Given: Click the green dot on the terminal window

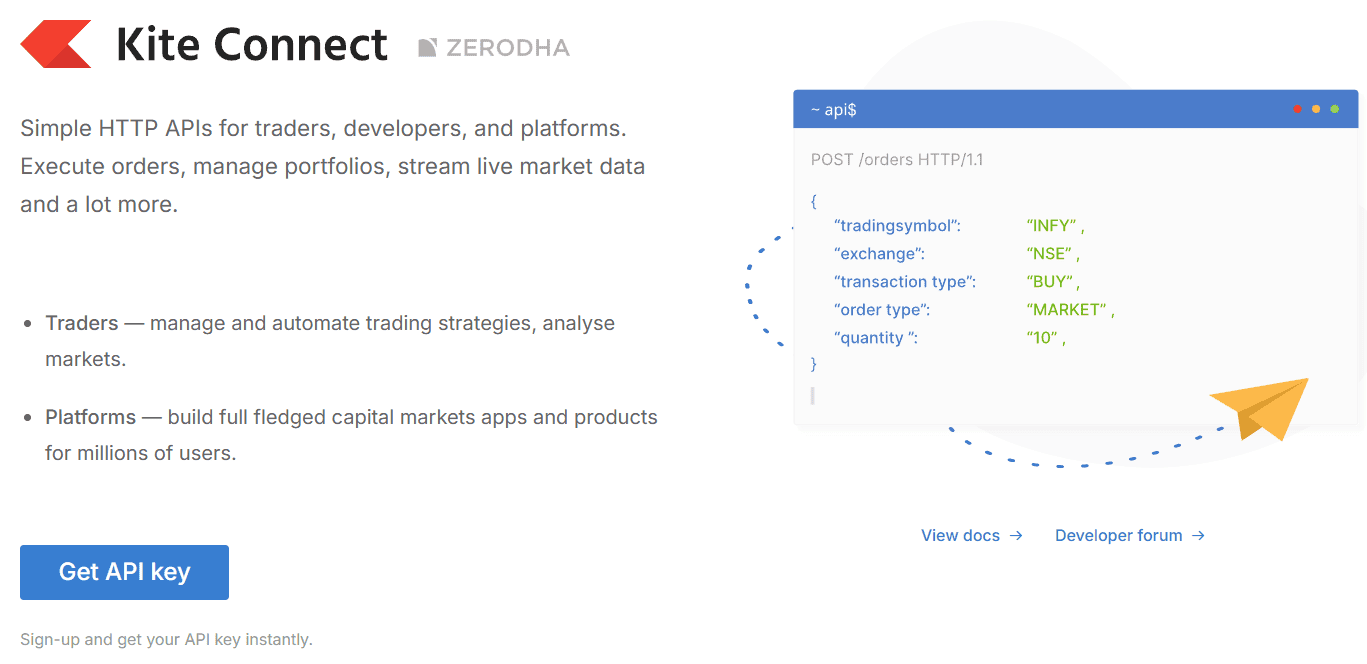Looking at the screenshot, I should coord(1333,108).
